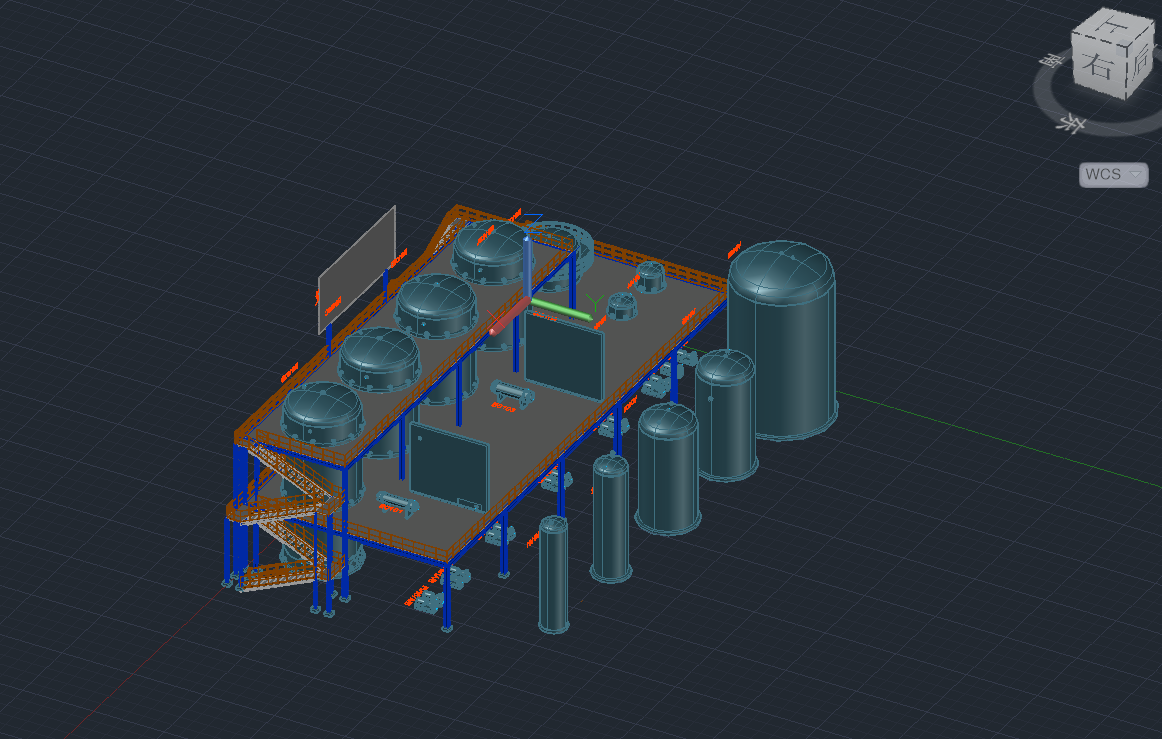The image size is (1162, 739).
Task: Select the green Y-axis gizmo arrow
Action: 562,309
